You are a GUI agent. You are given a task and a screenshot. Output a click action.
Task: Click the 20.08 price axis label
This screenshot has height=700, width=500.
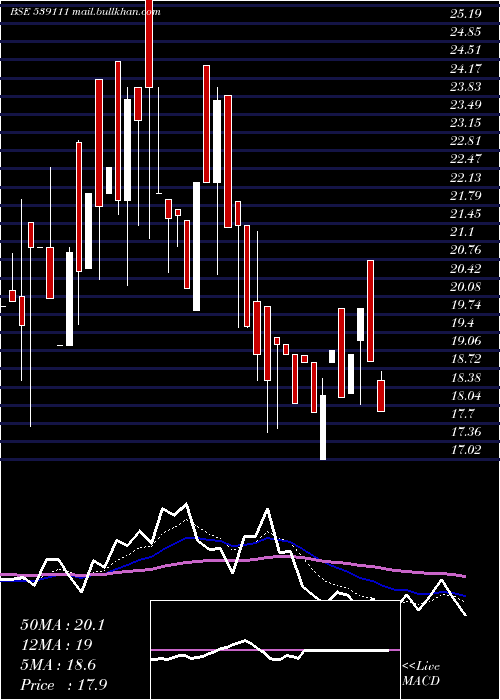tap(466, 287)
